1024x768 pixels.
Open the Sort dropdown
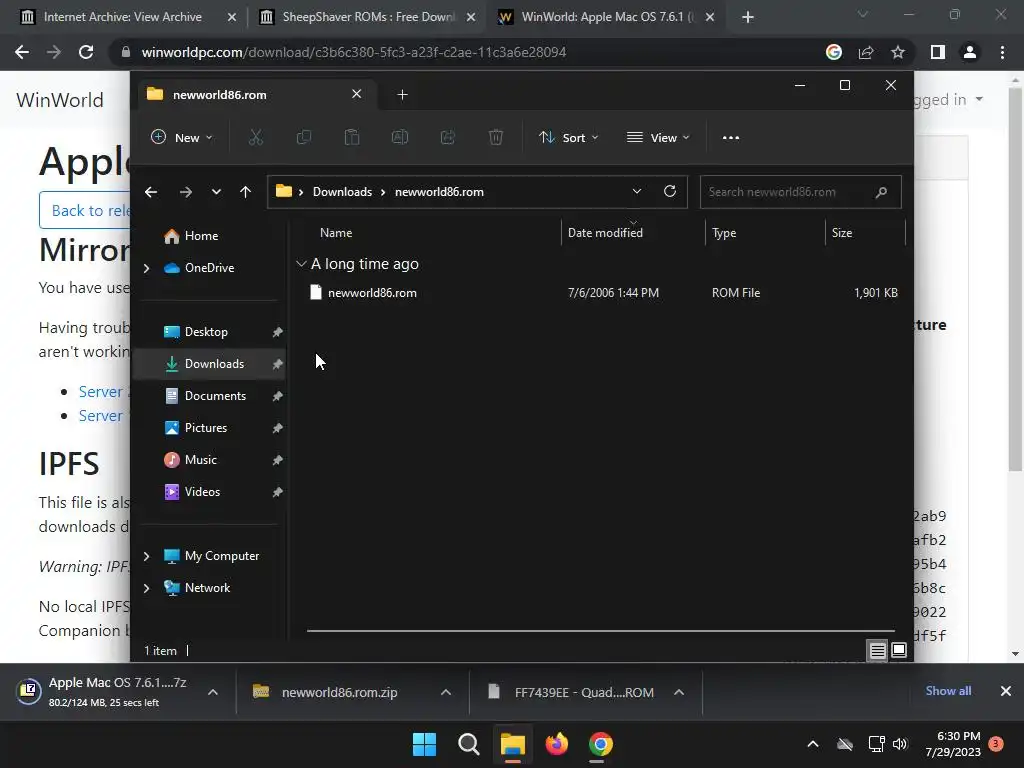[568, 138]
